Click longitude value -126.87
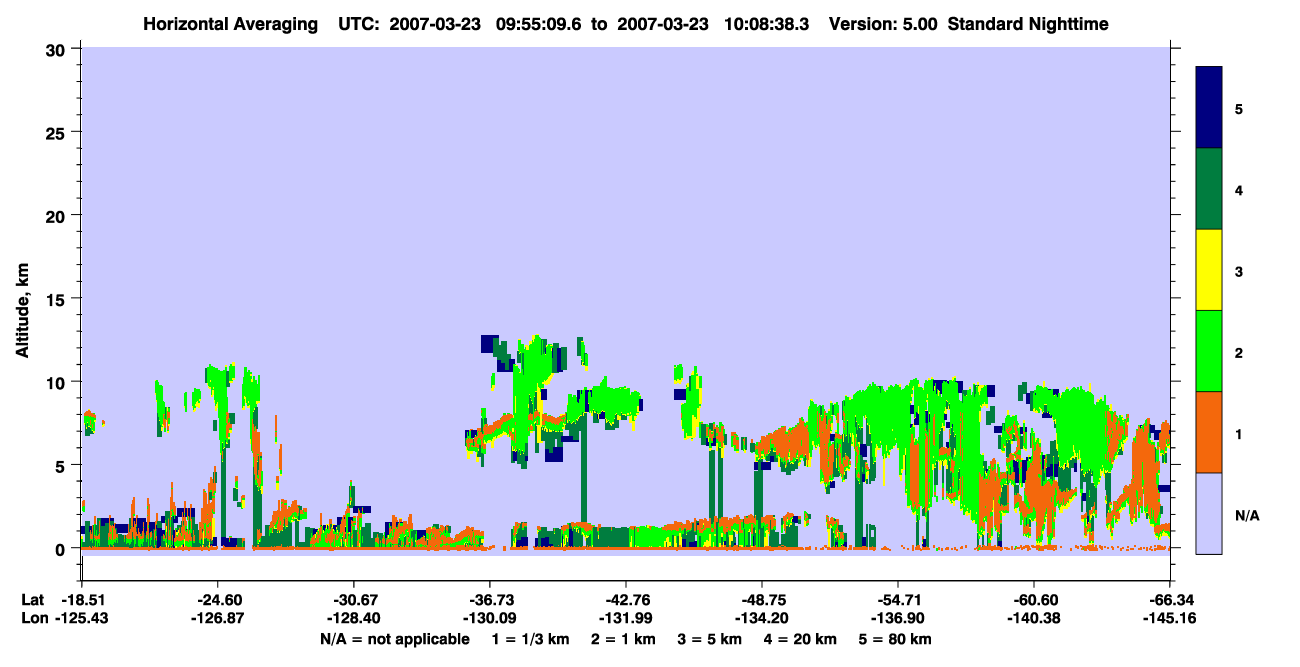 click(x=218, y=618)
